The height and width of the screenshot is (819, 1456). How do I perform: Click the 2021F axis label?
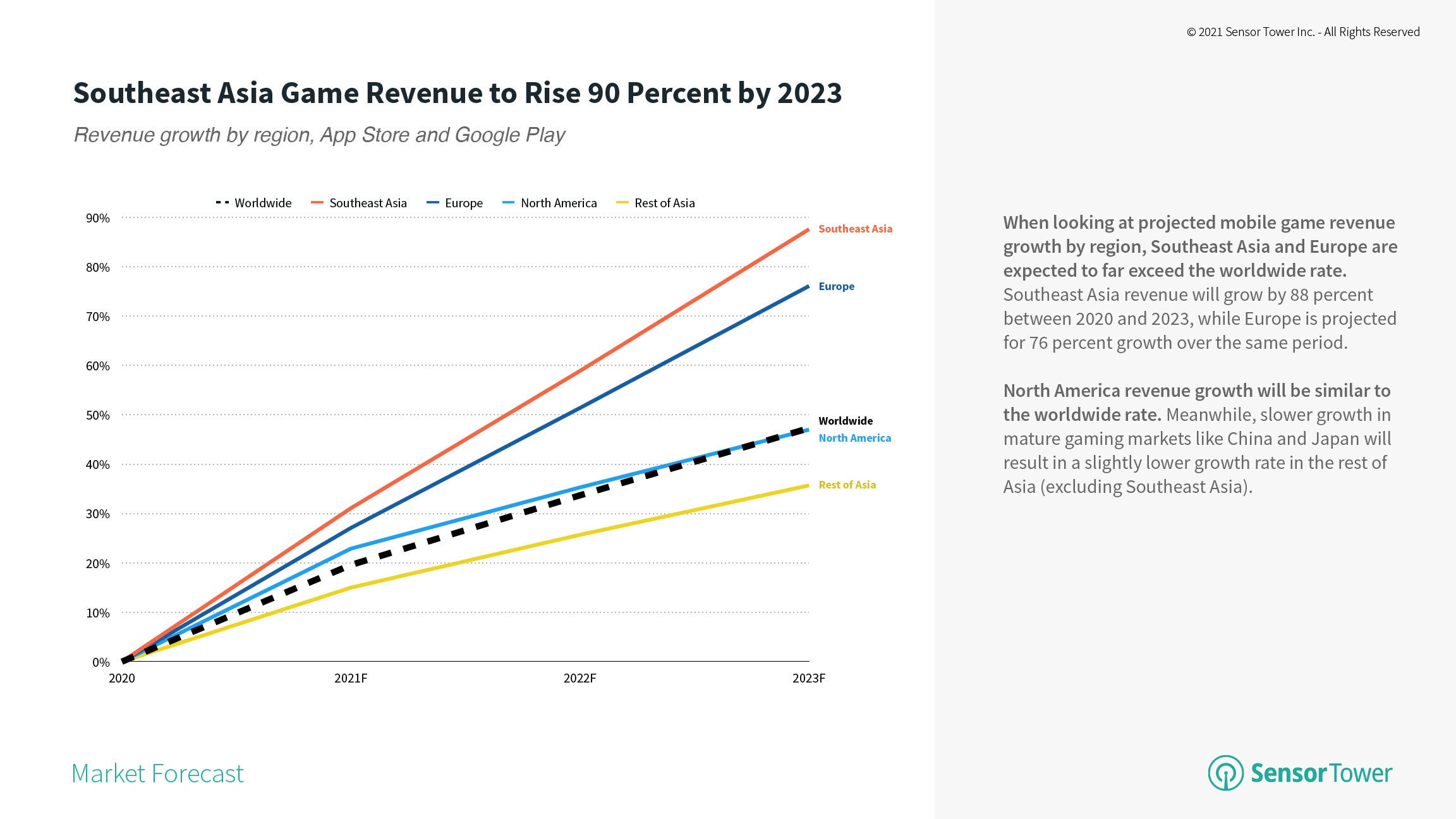351,678
